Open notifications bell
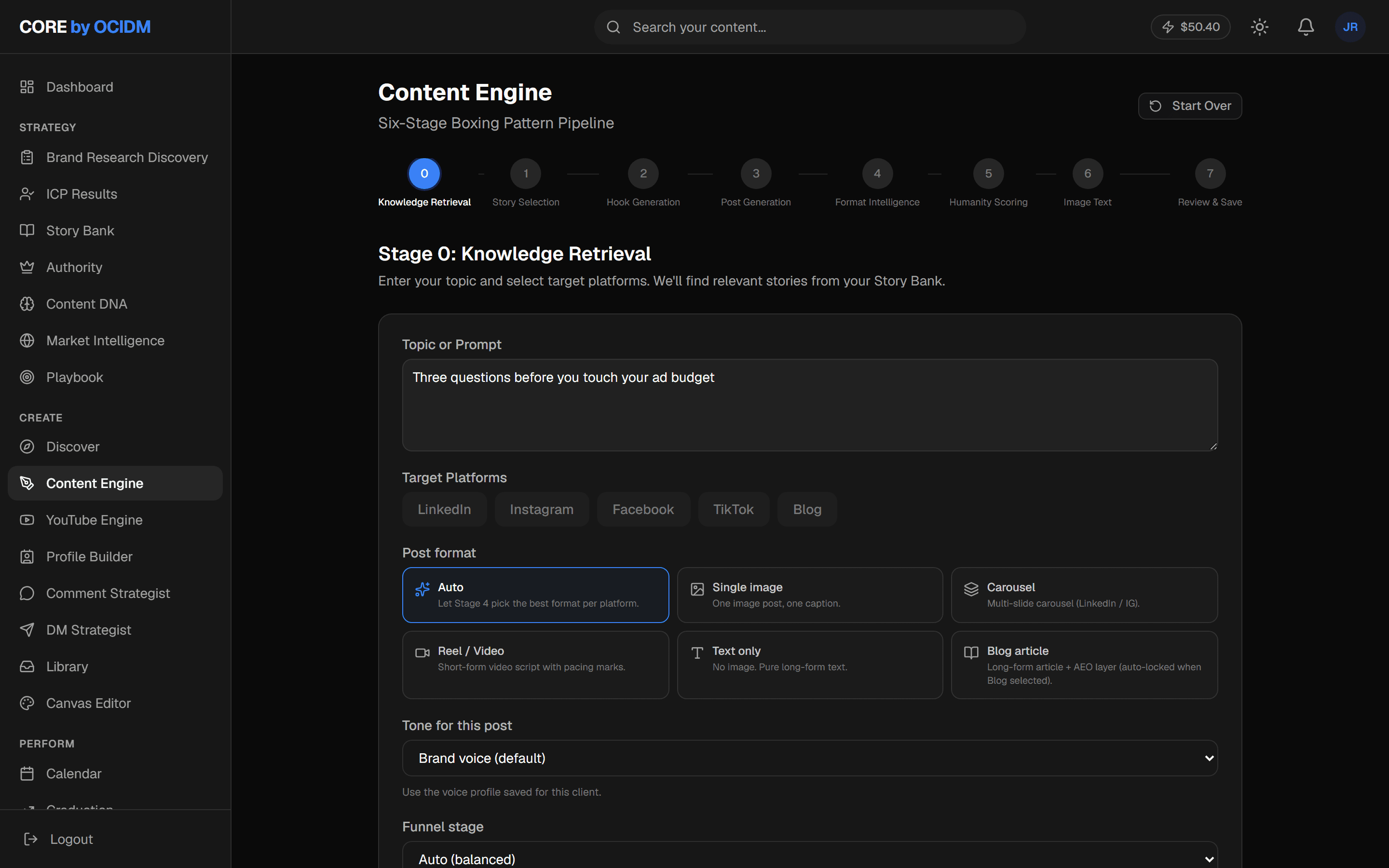The image size is (1389, 868). coord(1306,27)
